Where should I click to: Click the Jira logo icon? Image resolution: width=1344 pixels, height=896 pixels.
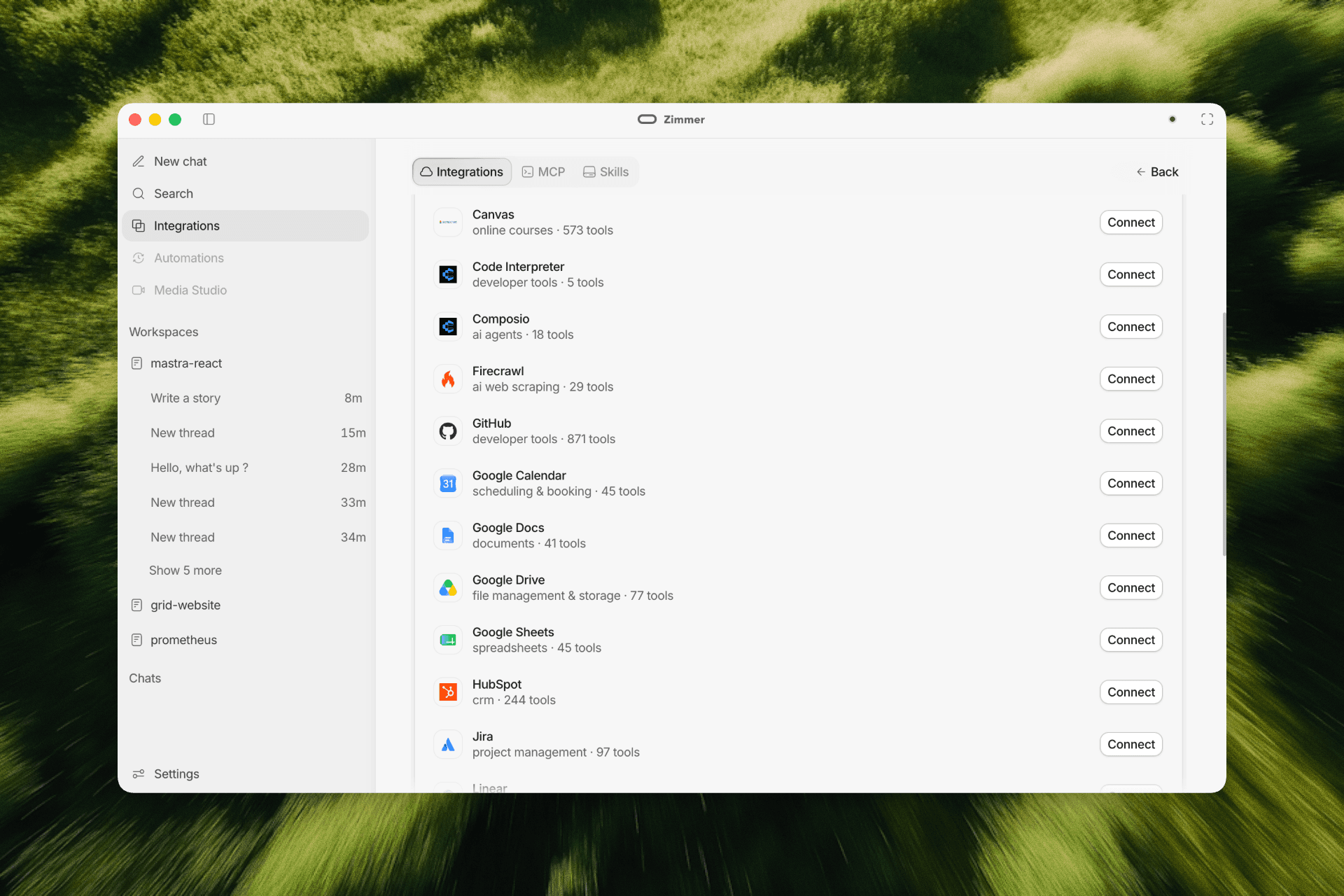448,744
